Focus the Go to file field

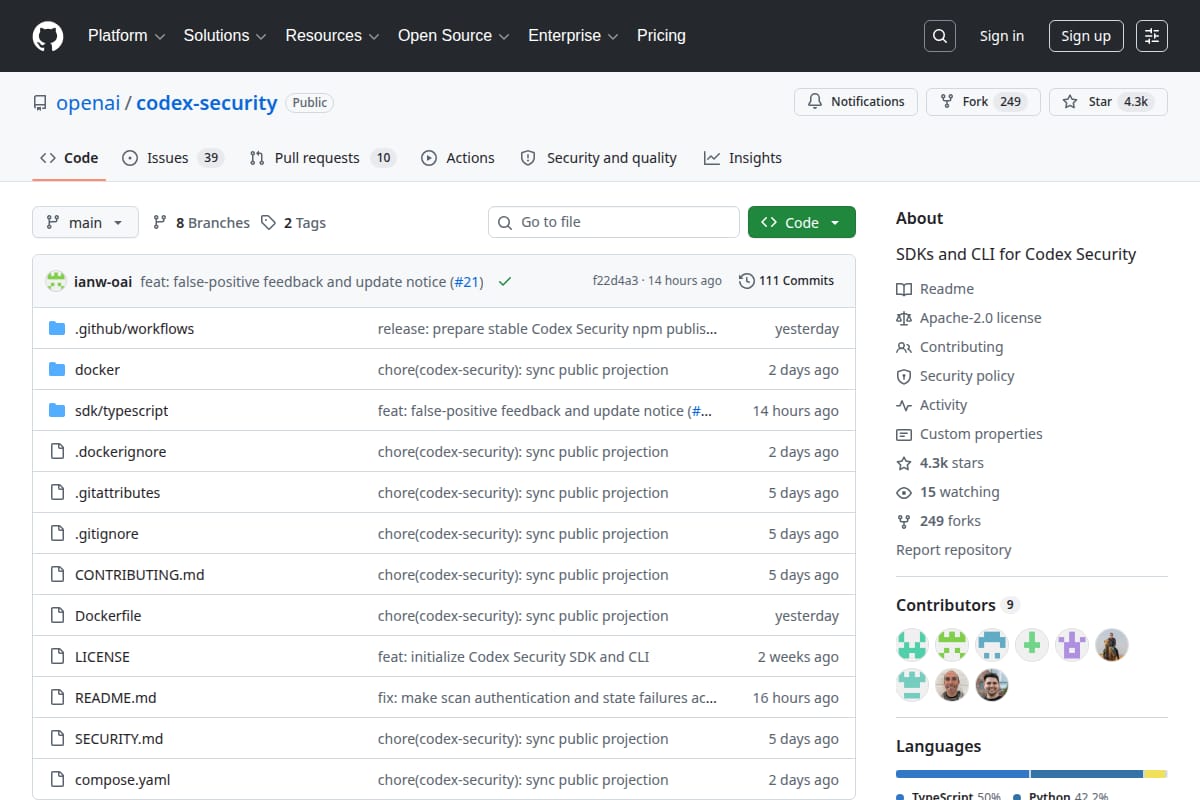click(x=614, y=222)
